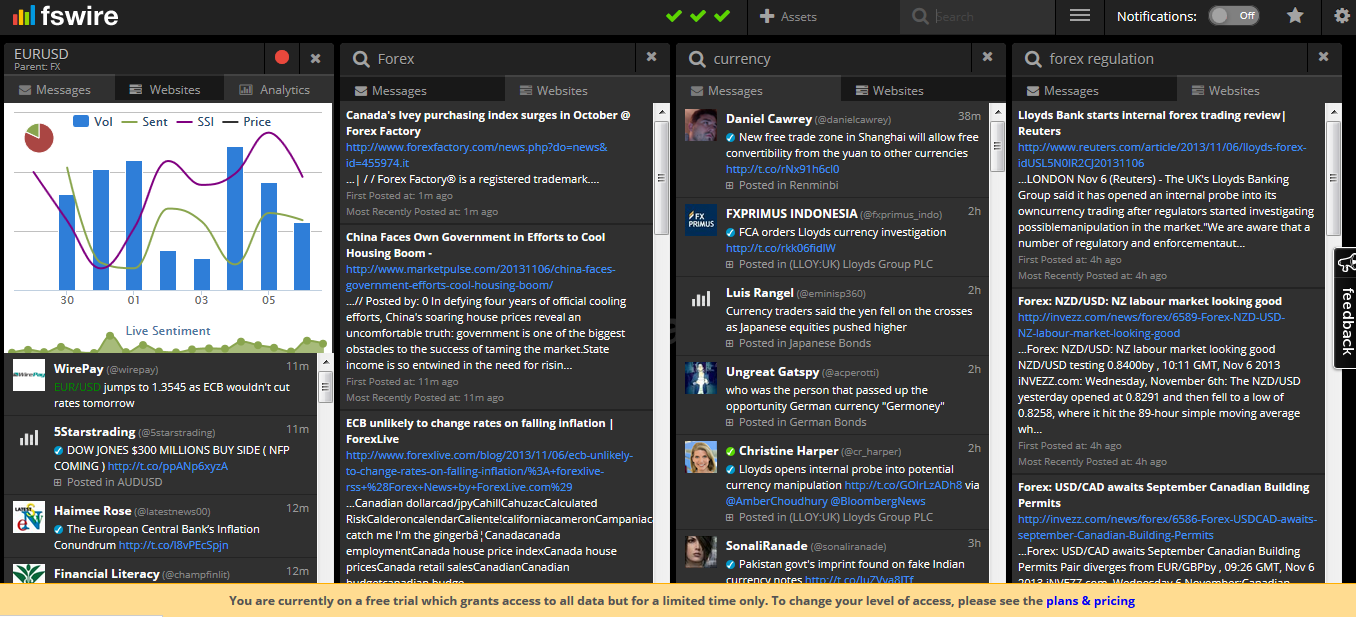Screen dimensions: 1356x617
Task: Click the pie chart icon in analytics graph
Action: tap(38, 138)
